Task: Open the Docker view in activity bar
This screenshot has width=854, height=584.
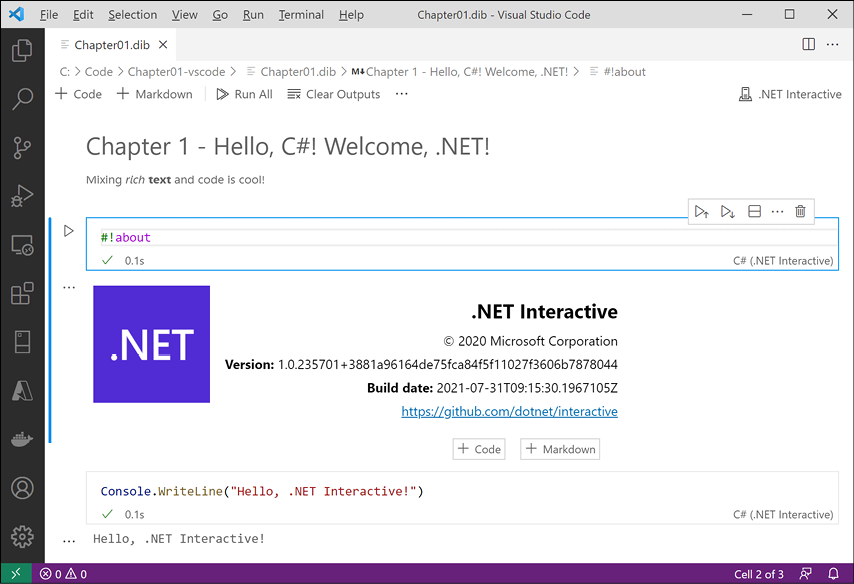Action: (22, 439)
